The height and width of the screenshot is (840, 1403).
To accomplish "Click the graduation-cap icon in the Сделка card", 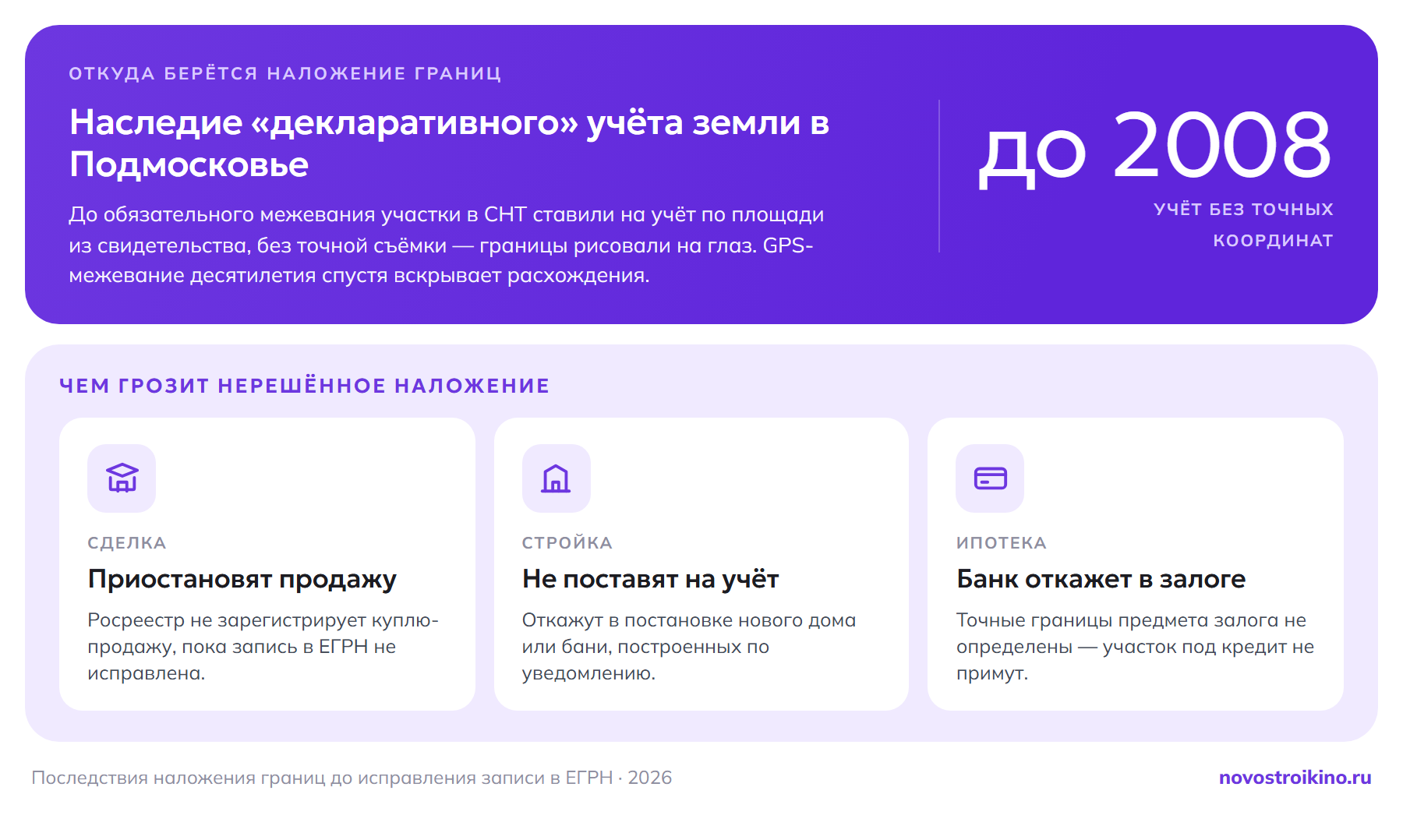I will point(122,478).
